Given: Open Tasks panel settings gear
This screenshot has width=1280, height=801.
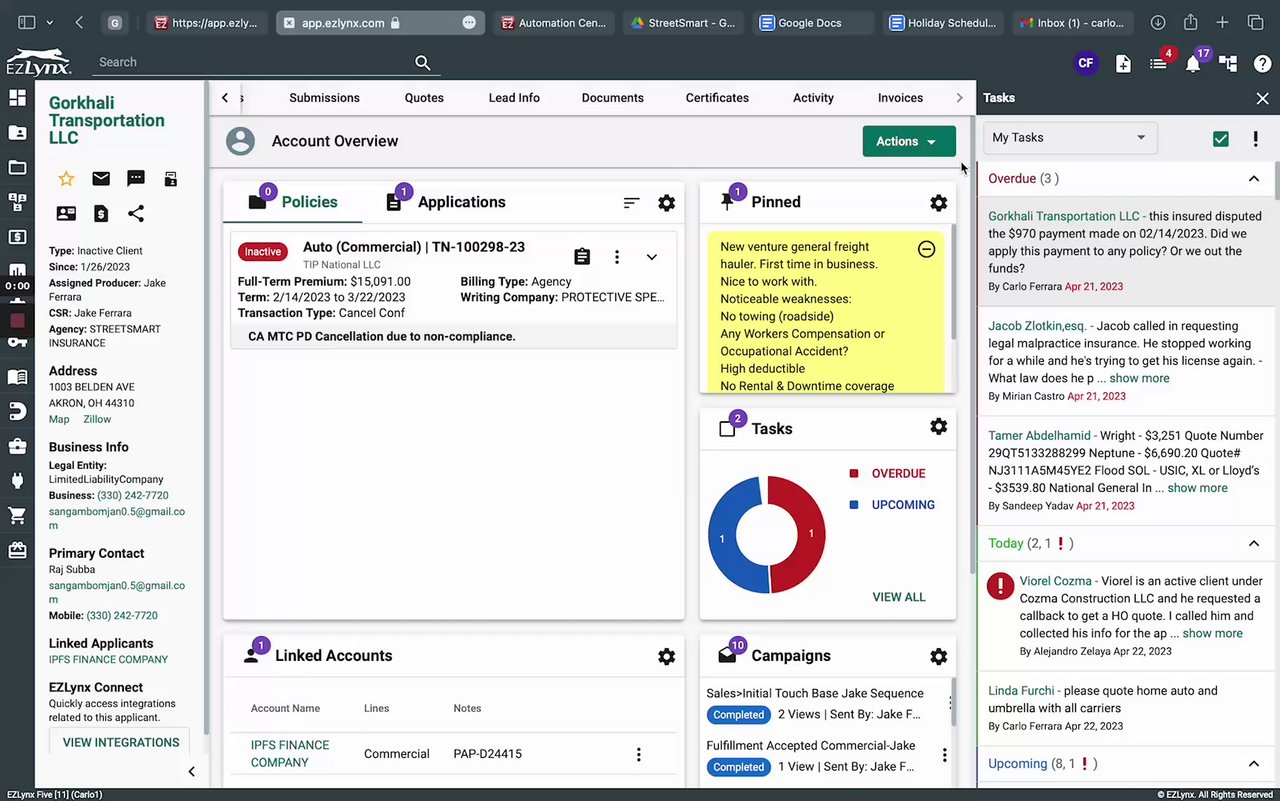Looking at the screenshot, I should [938, 427].
